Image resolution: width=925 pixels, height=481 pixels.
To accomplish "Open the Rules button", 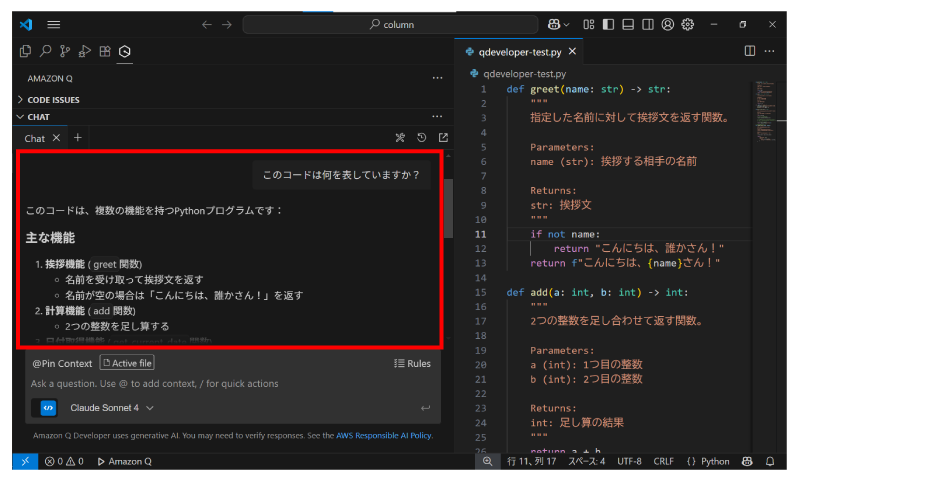I will coord(412,364).
